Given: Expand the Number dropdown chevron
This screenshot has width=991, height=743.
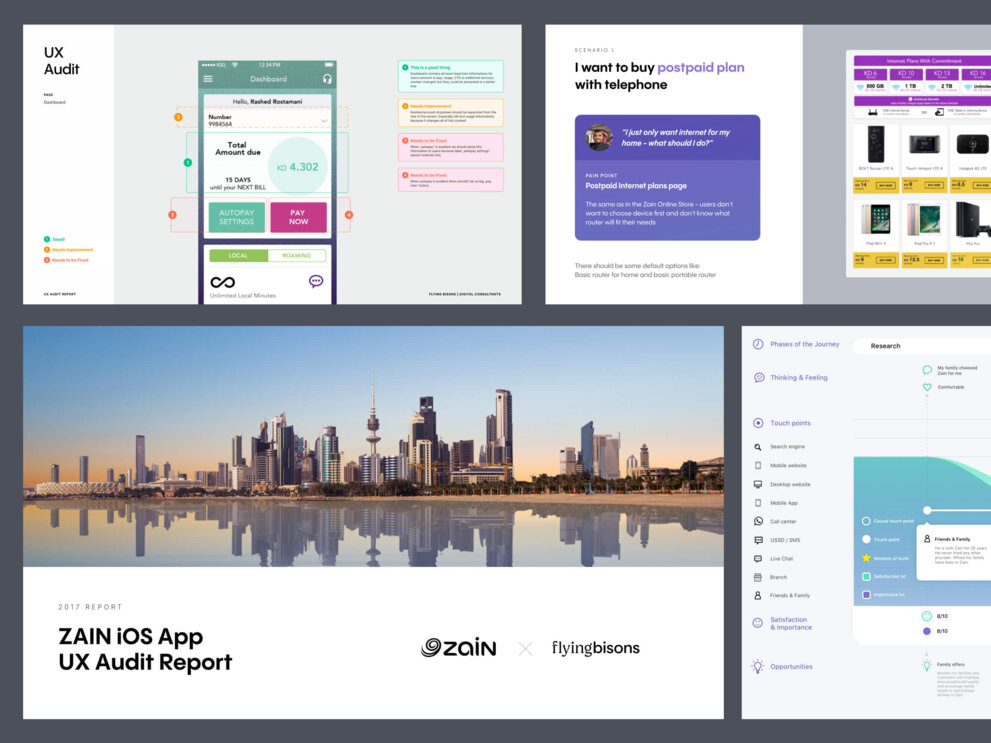Looking at the screenshot, I should pos(324,120).
